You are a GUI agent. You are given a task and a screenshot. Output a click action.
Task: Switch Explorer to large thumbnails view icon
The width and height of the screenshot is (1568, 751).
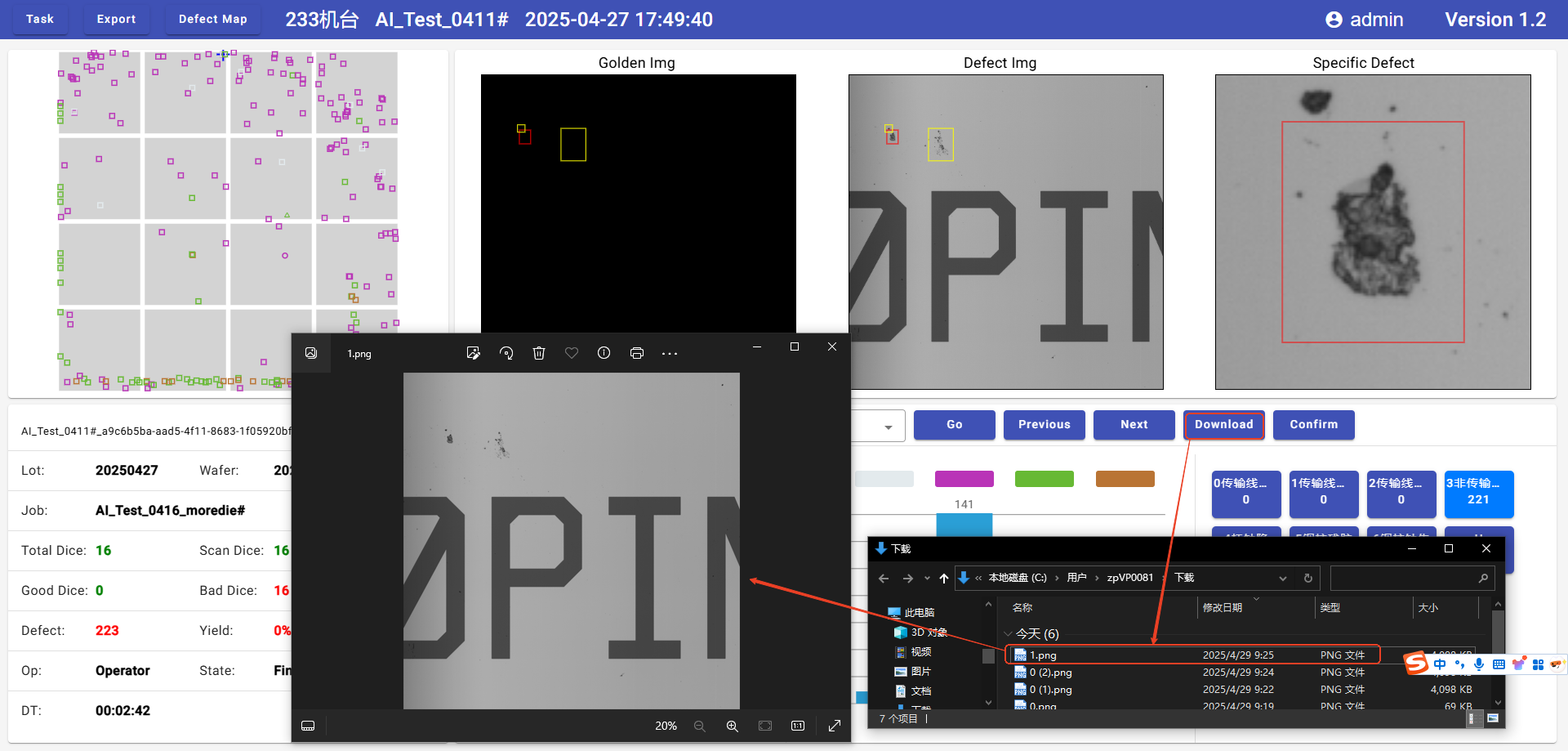point(1493,718)
